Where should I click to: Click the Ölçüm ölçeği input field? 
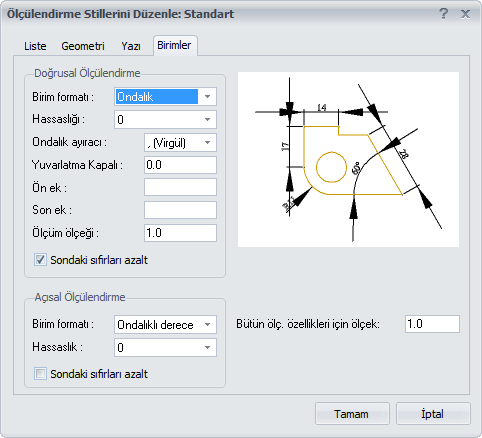coord(180,233)
